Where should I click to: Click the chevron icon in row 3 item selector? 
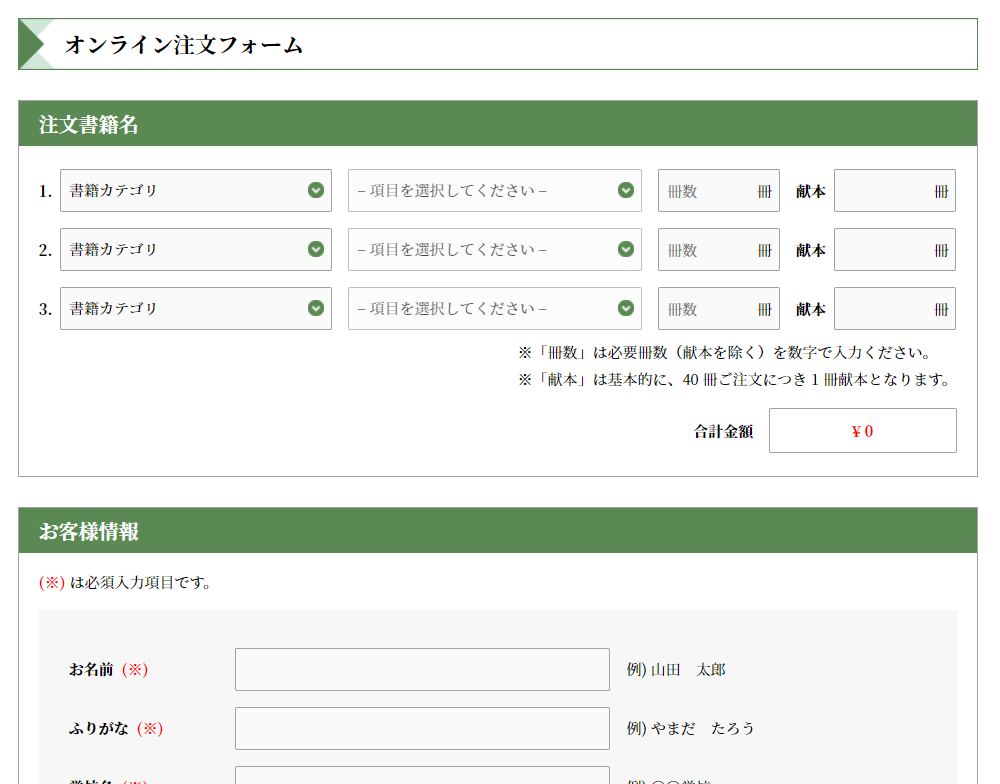point(626,308)
